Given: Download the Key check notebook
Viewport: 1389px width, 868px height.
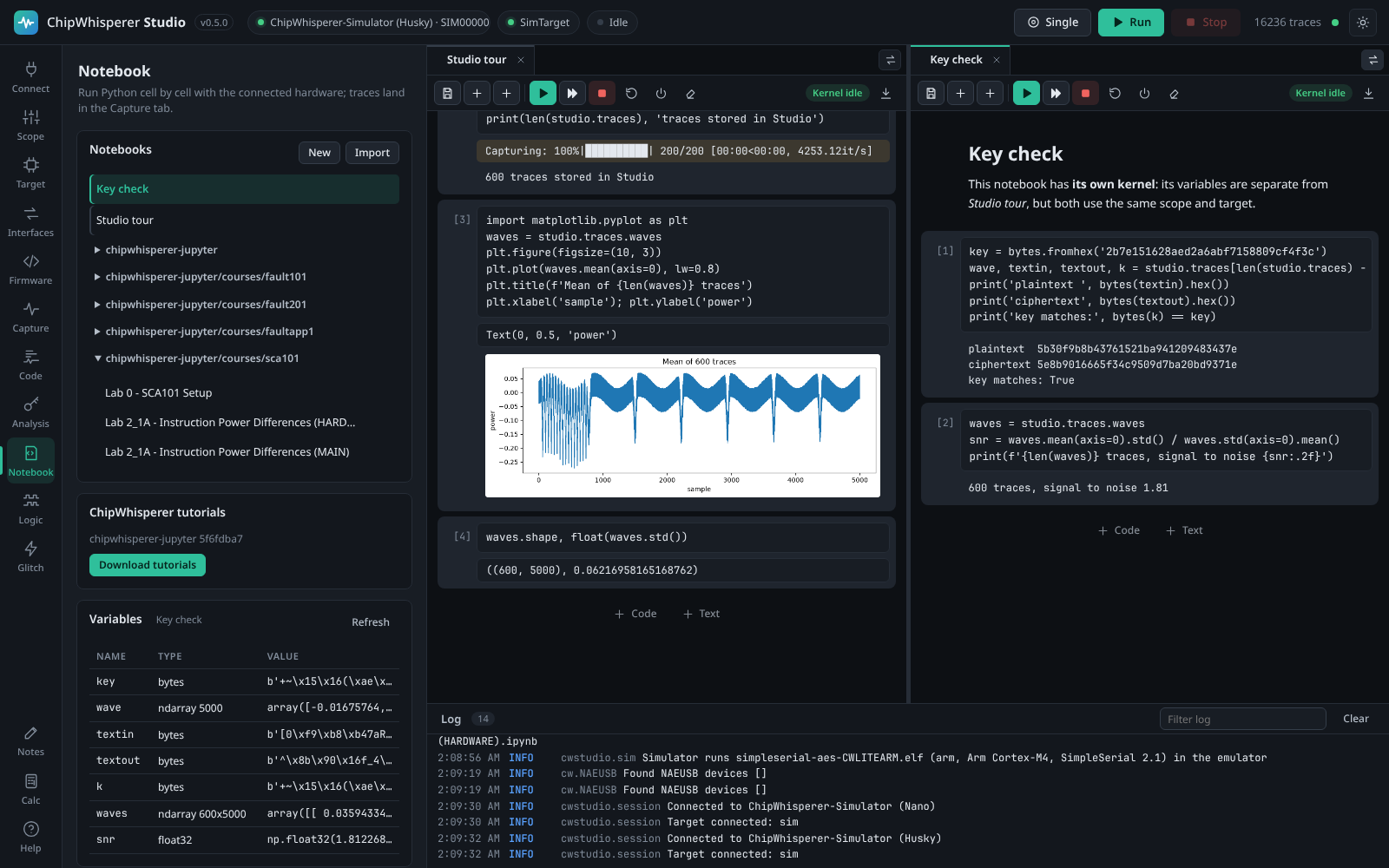Looking at the screenshot, I should [x=1368, y=93].
